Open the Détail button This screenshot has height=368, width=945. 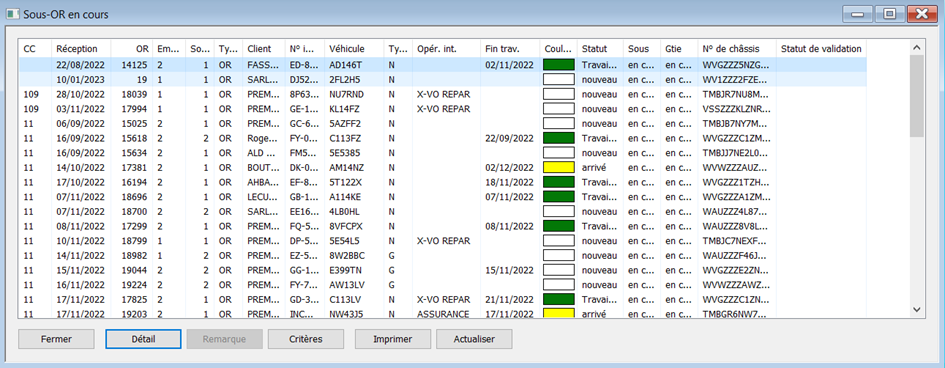point(143,339)
